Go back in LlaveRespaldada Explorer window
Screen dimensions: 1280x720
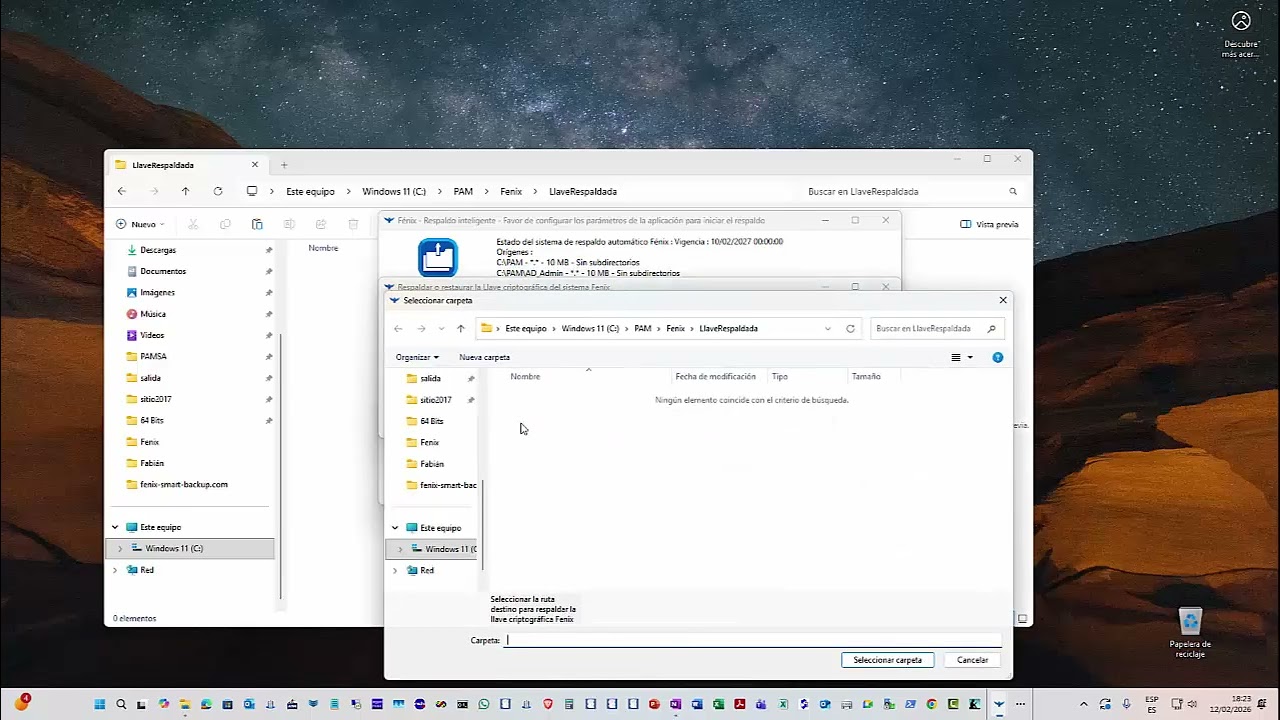coord(122,191)
